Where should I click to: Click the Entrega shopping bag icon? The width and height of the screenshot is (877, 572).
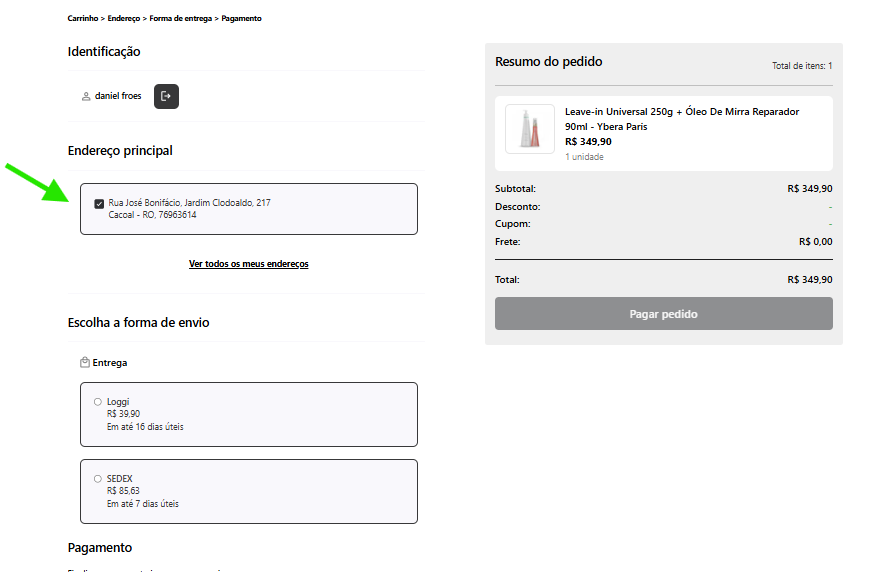pyautogui.click(x=85, y=363)
